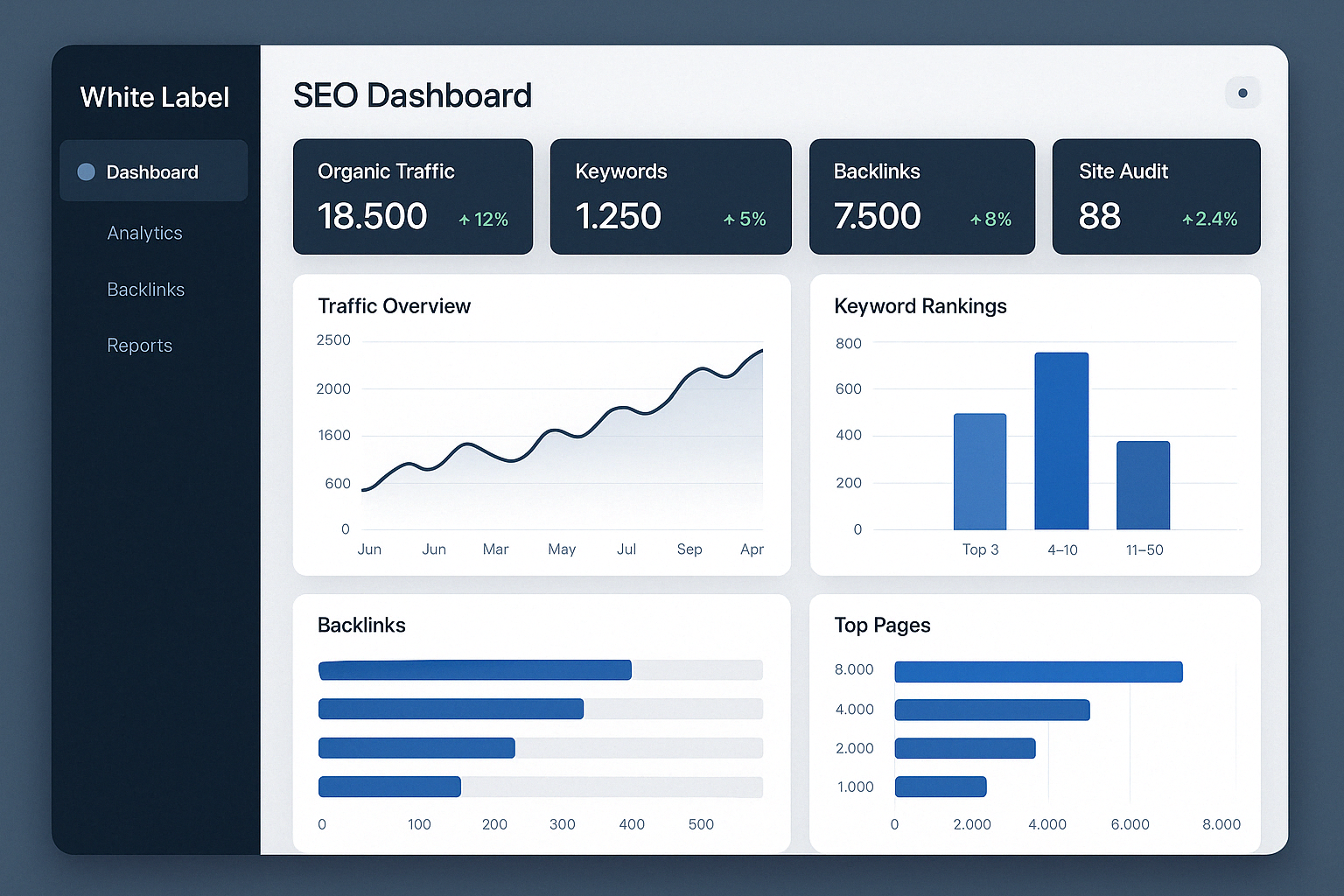
Task: Navigate to Backlinks in the sidebar
Action: pyautogui.click(x=145, y=290)
